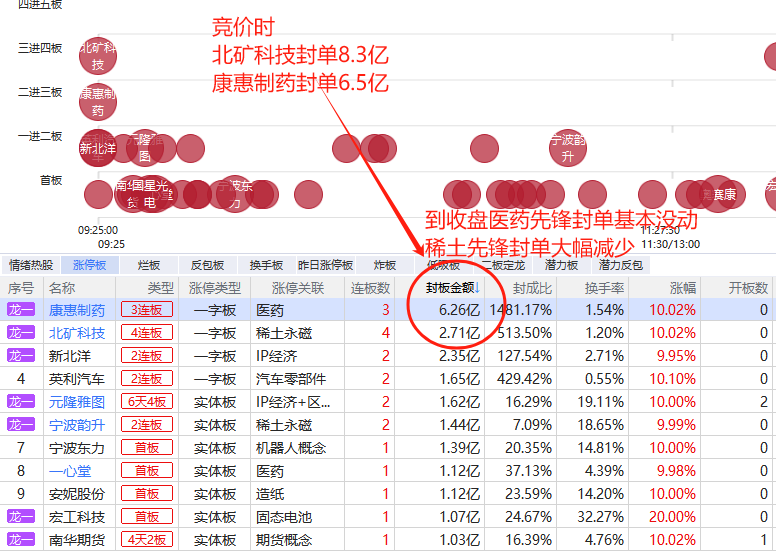Click the 4天2板 badge for 南华期货
The image size is (776, 551).
146,539
